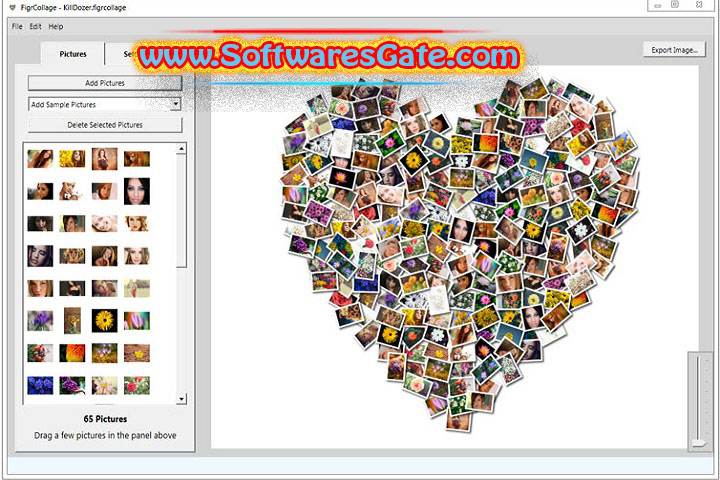The width and height of the screenshot is (720, 480).
Task: Open the File menu
Action: 17,27
